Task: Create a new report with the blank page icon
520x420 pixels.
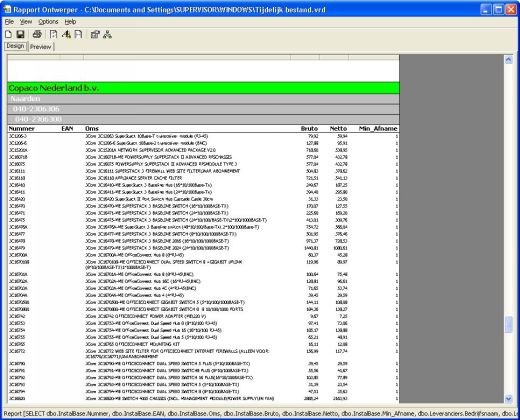Action: click(x=9, y=34)
